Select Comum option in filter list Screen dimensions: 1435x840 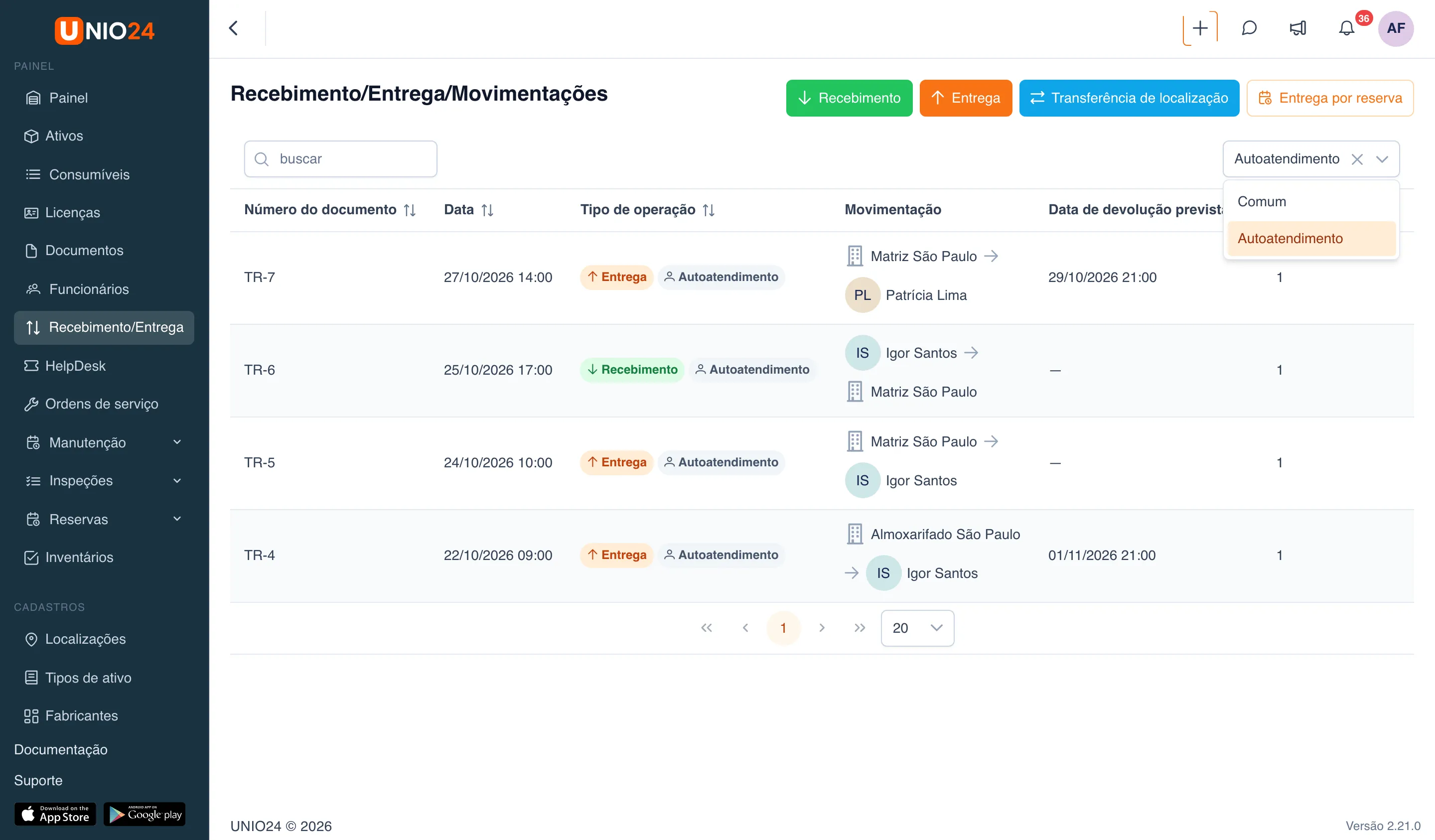[1311, 202]
